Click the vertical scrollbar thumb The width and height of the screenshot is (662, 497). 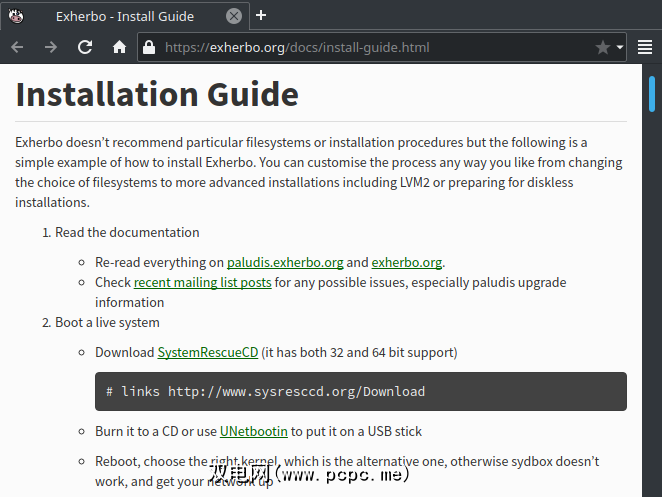(x=652, y=93)
